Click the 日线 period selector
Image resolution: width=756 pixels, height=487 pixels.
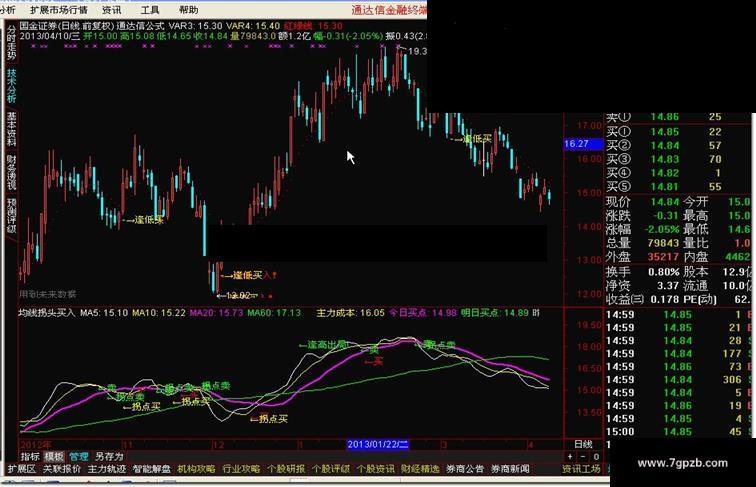tap(583, 444)
